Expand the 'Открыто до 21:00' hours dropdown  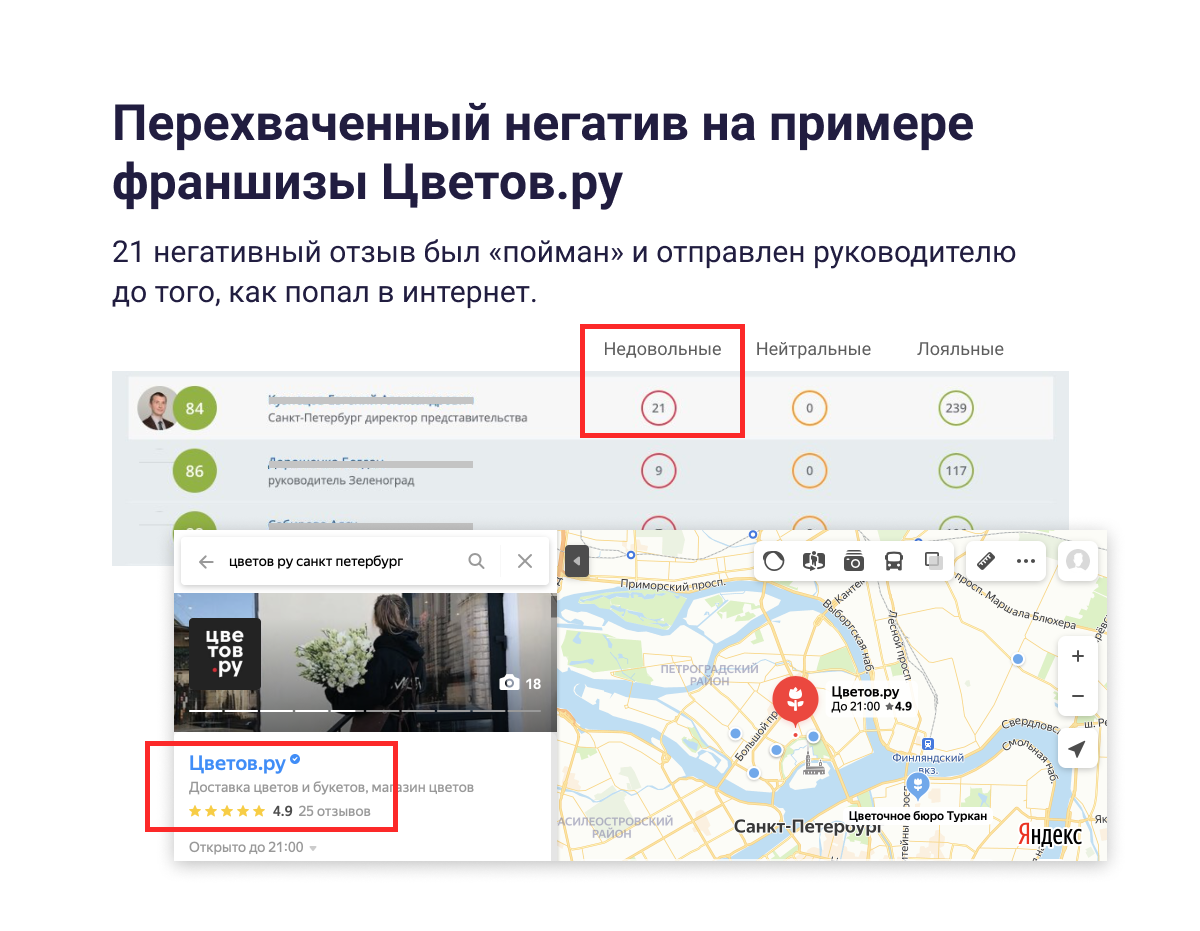pyautogui.click(x=253, y=847)
